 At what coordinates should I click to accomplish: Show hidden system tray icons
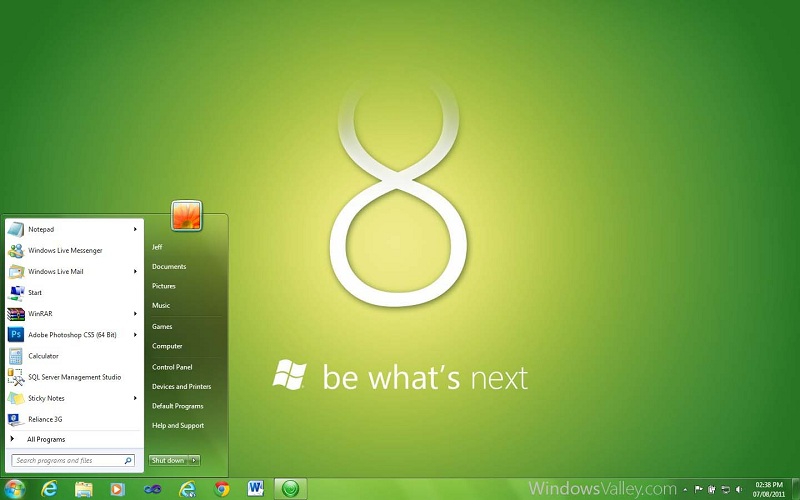coord(685,490)
